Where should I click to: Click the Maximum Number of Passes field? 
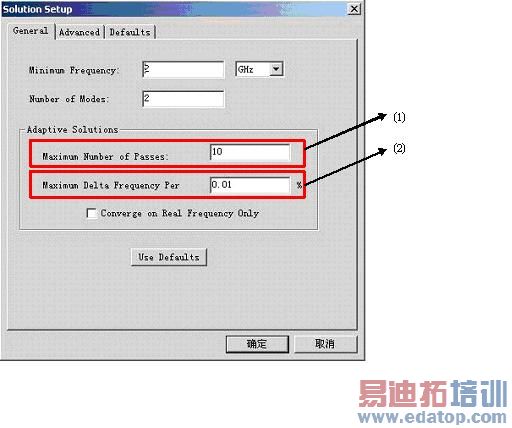click(250, 152)
